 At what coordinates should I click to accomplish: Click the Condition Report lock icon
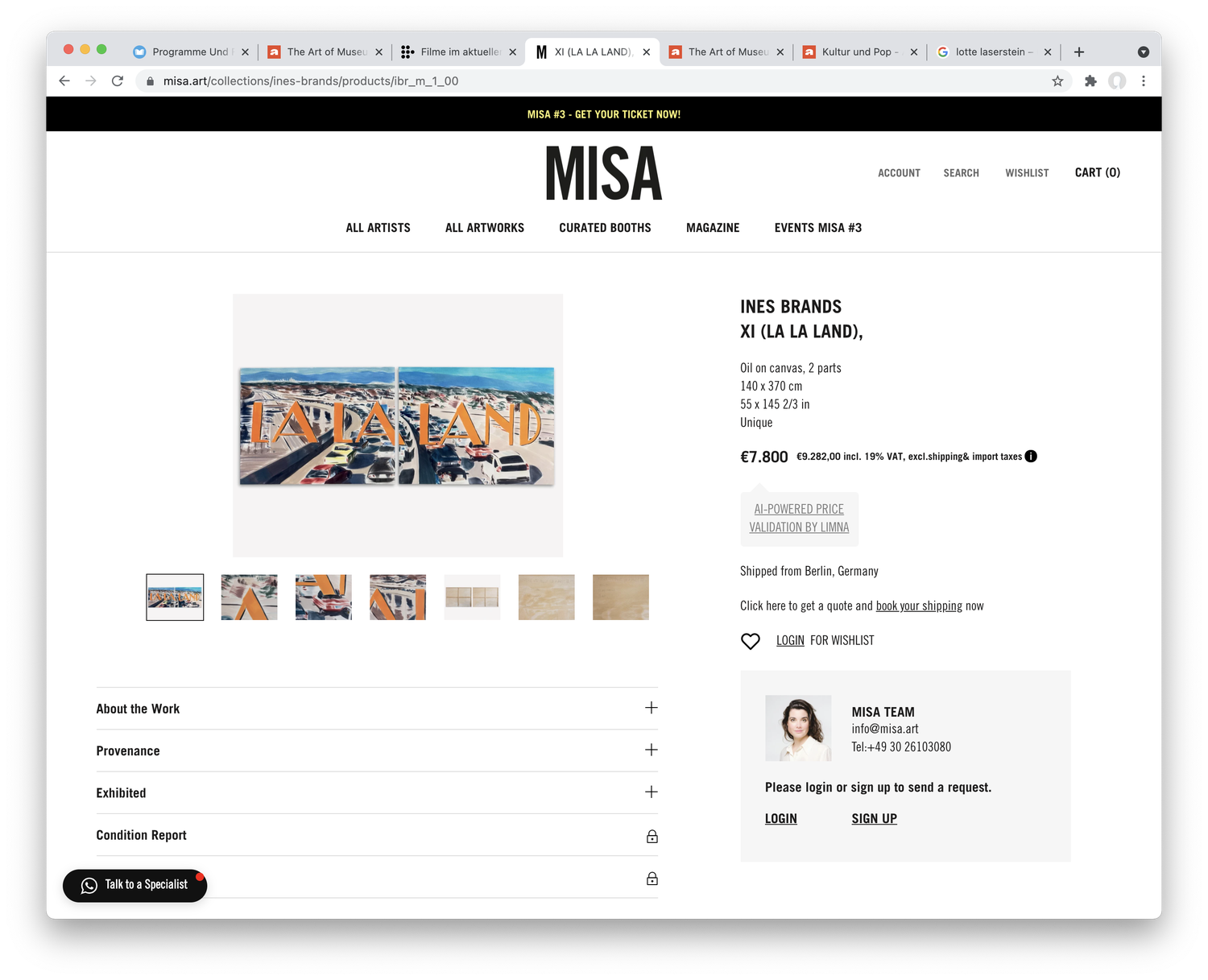coord(652,837)
